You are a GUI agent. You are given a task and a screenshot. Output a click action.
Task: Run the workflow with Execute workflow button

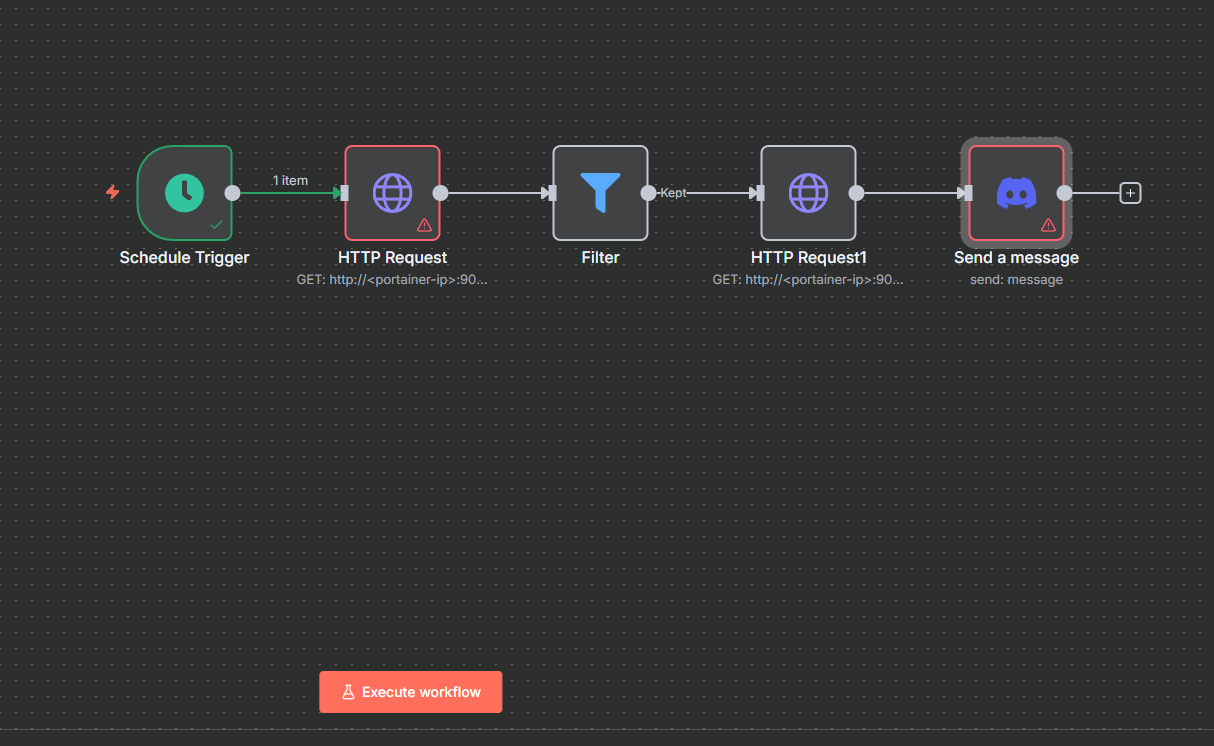[x=410, y=692]
